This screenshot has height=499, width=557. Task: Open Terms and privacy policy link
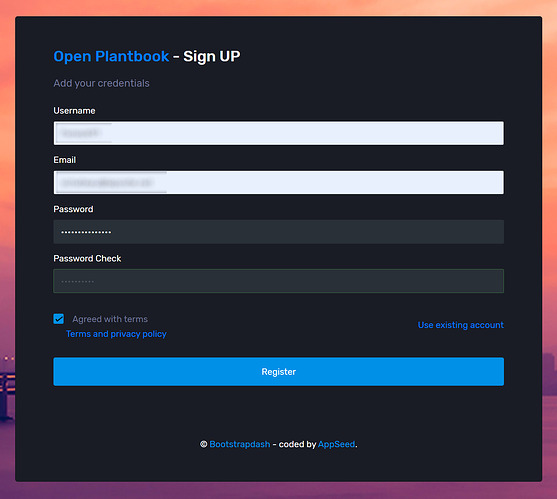pyautogui.click(x=116, y=334)
